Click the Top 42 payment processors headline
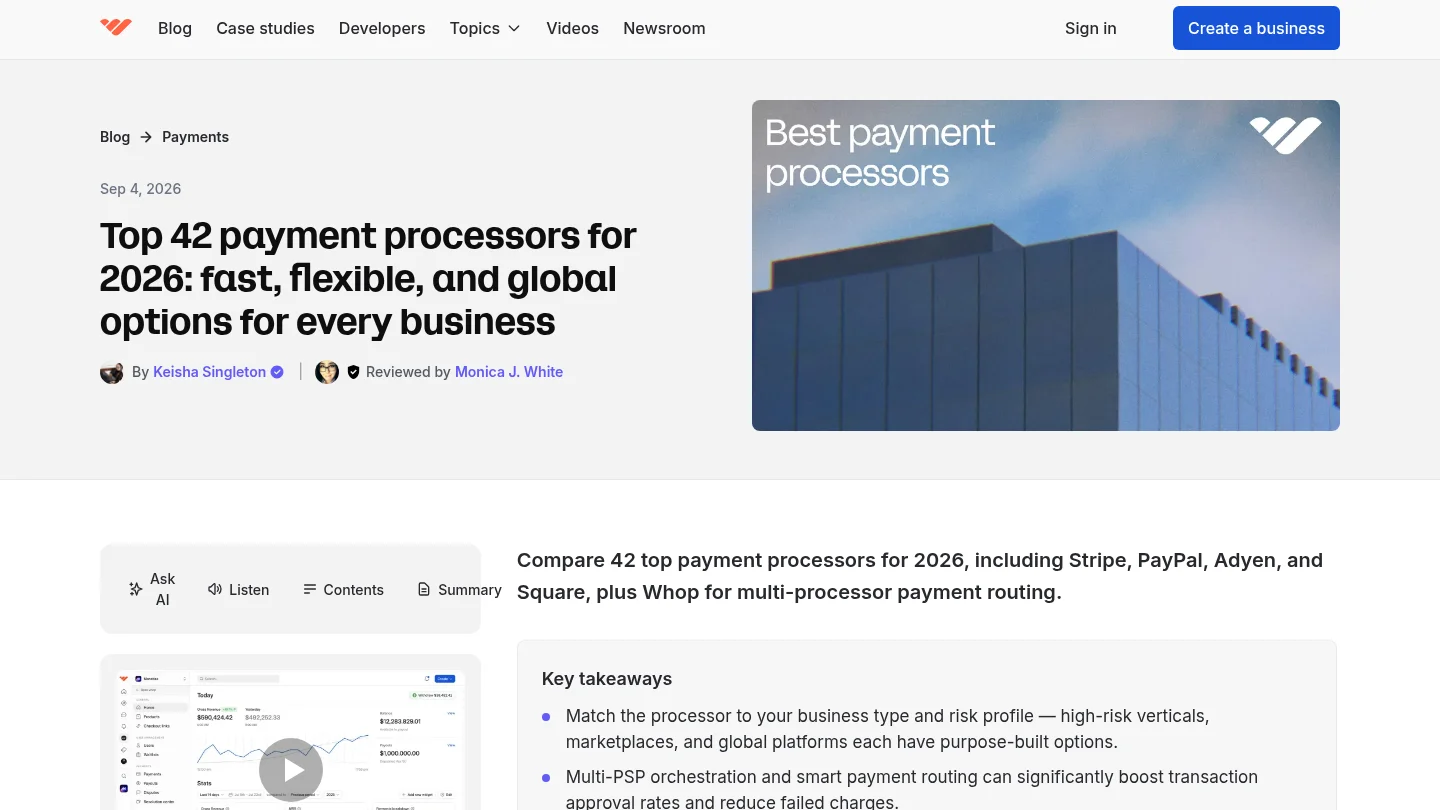Viewport: 1440px width, 810px height. (368, 278)
